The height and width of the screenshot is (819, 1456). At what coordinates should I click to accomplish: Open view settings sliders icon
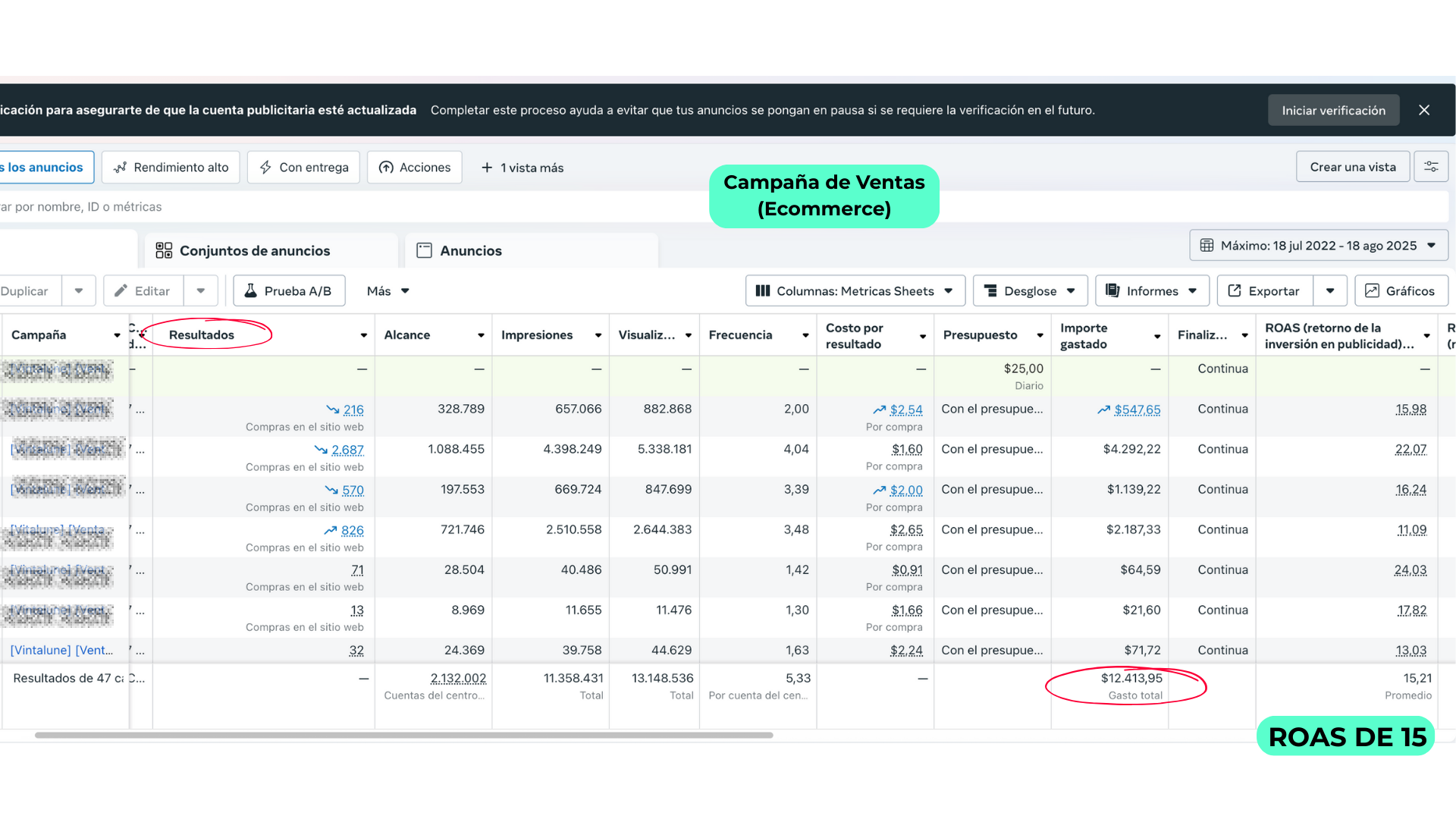(1431, 167)
